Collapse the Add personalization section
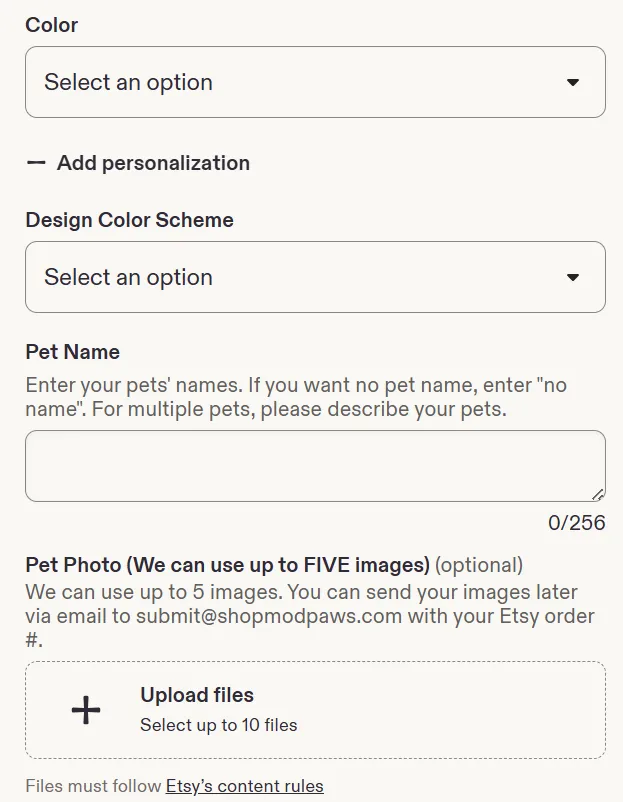This screenshot has width=623, height=802. point(138,163)
